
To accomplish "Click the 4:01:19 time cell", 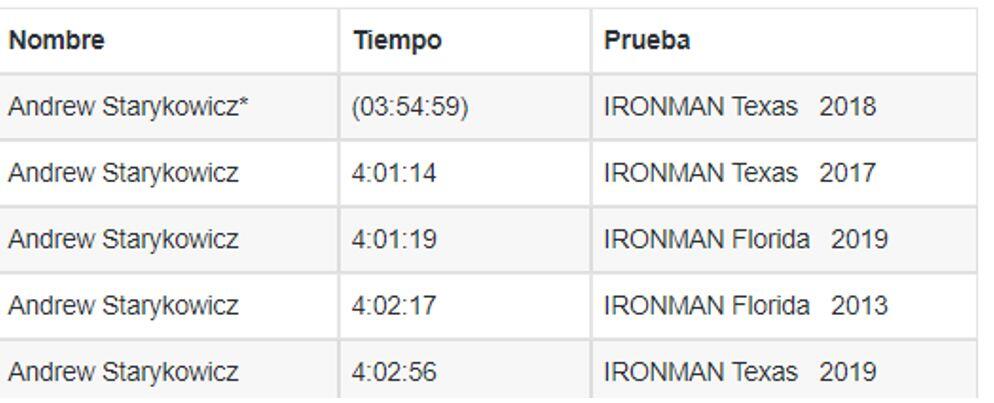I will point(465,240).
